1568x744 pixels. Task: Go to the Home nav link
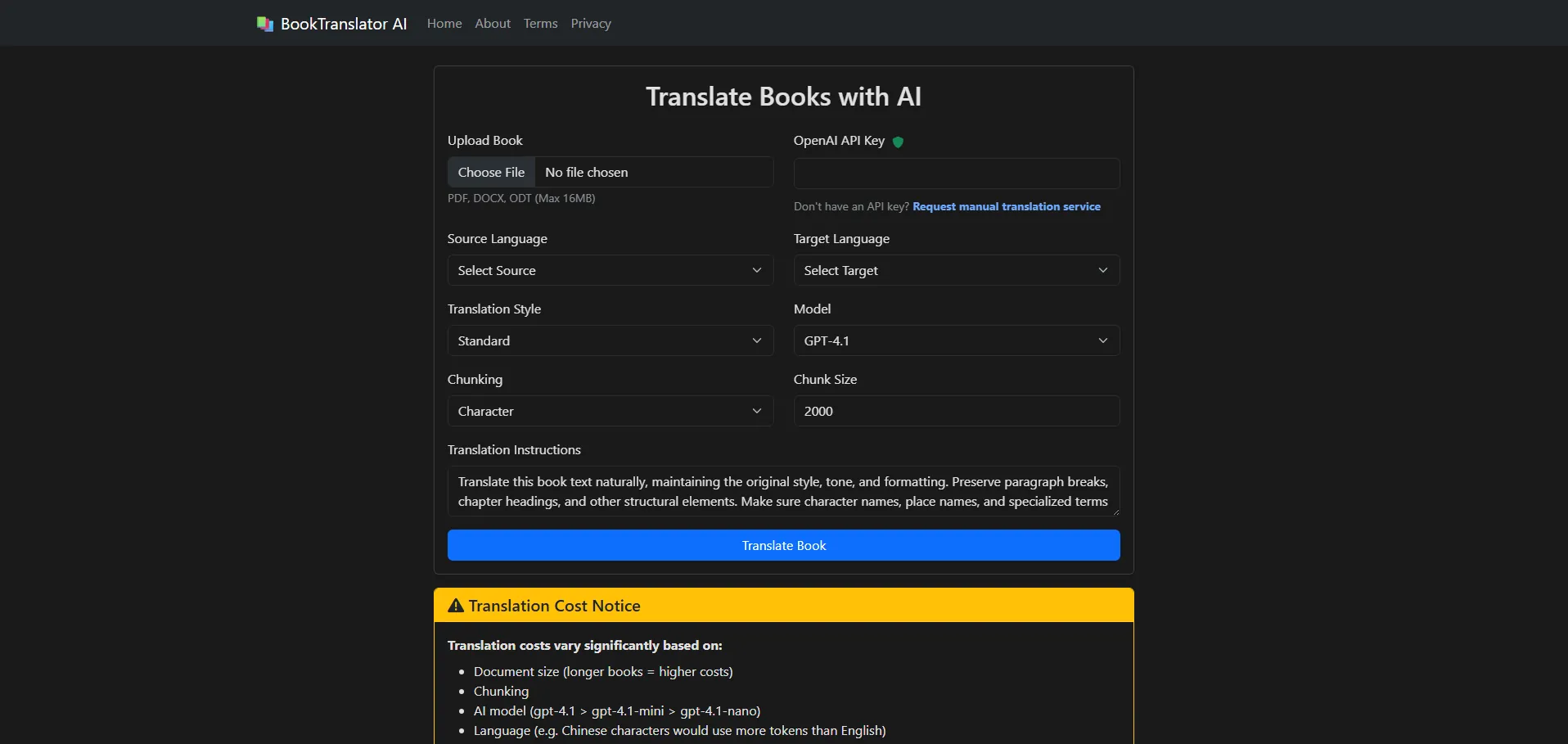444,24
